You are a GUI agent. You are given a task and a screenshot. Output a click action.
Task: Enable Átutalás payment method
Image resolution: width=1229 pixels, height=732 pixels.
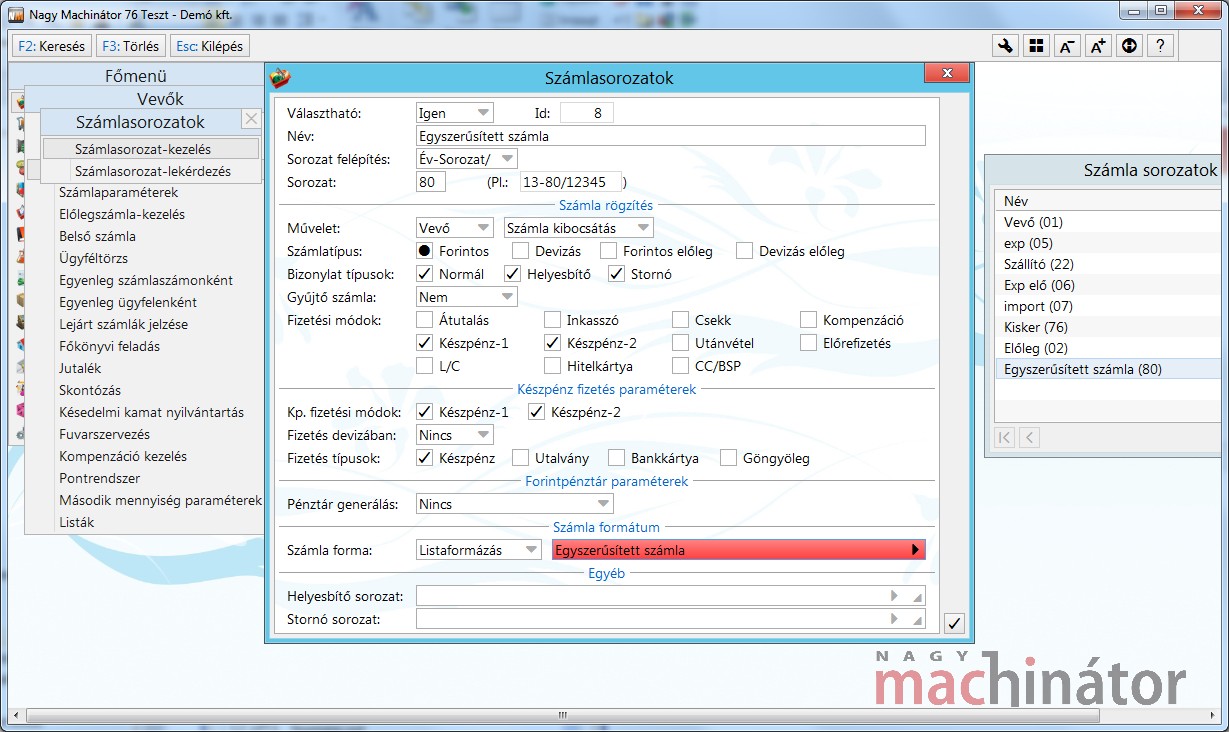pos(425,320)
